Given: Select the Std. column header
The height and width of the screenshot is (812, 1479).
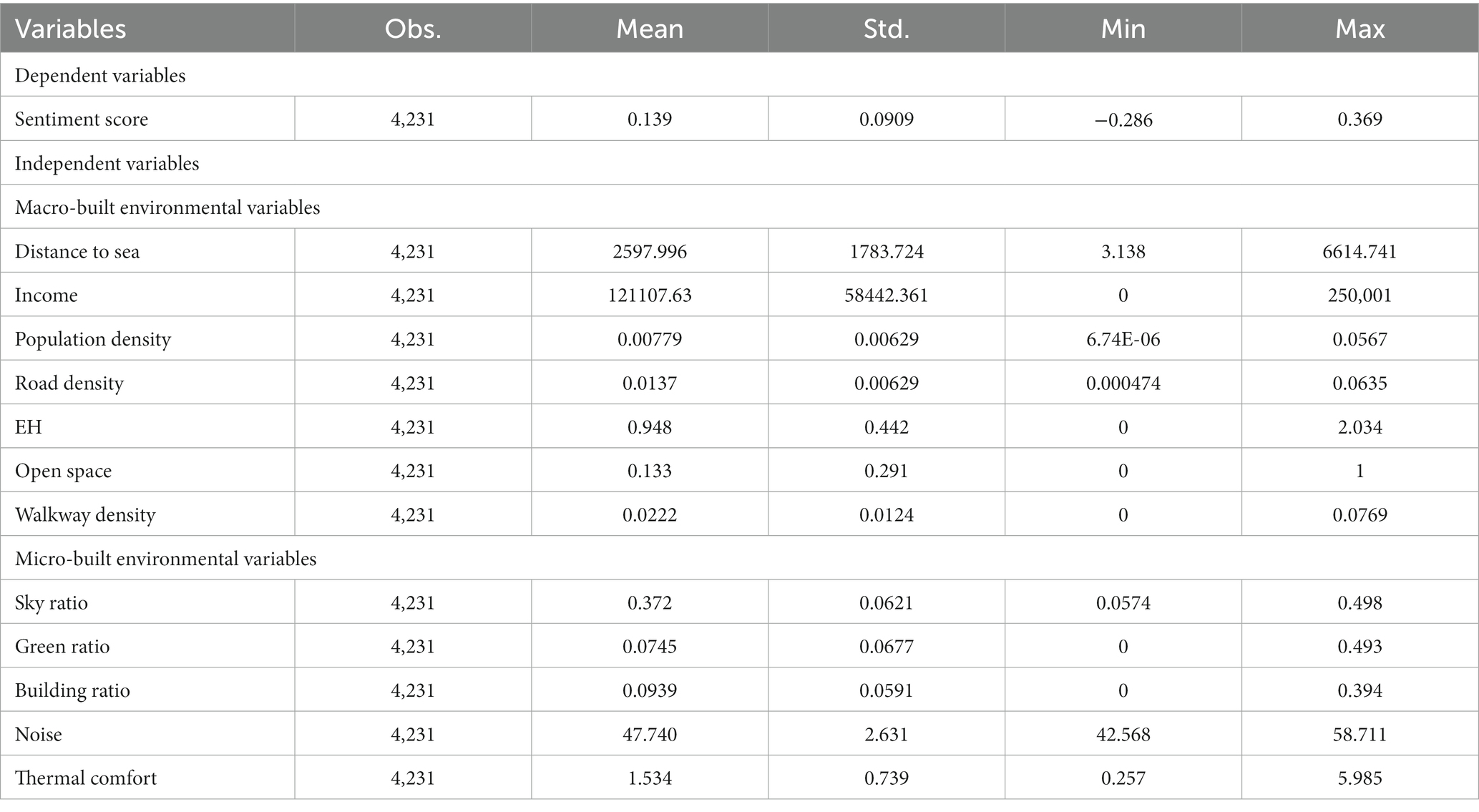Looking at the screenshot, I should coord(887,29).
